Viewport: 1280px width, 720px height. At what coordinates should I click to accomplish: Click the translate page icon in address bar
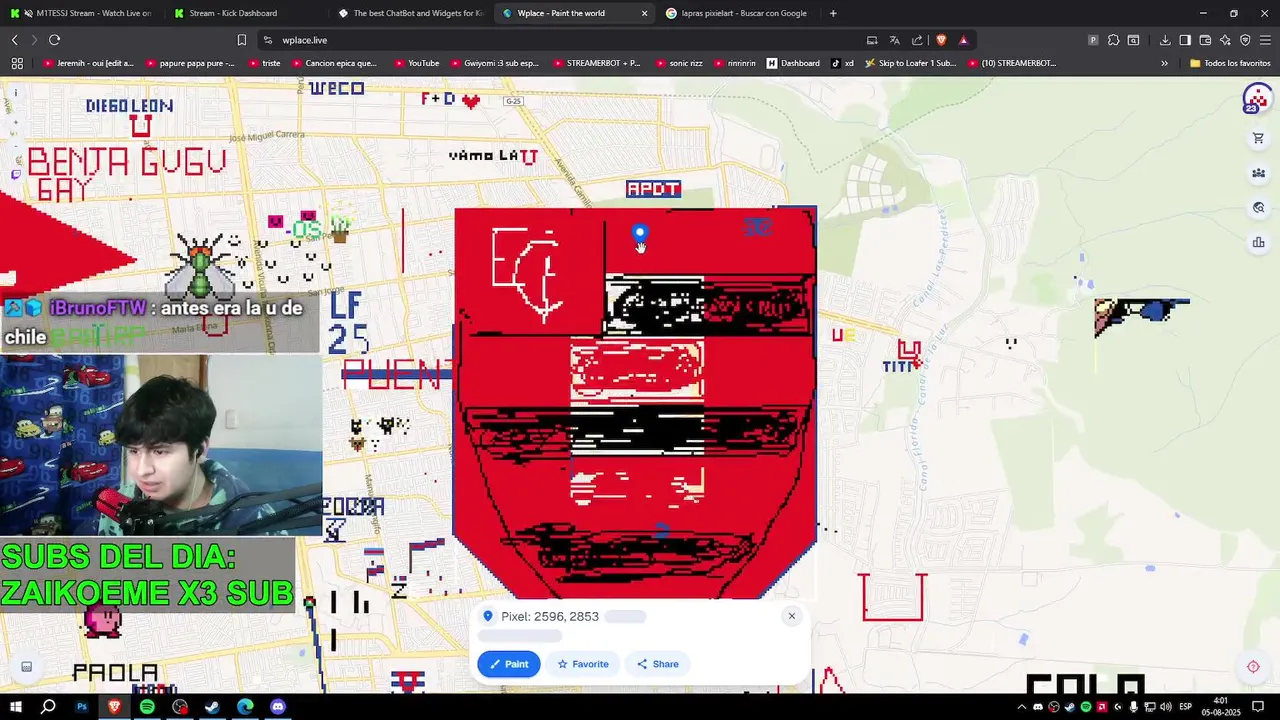894,40
